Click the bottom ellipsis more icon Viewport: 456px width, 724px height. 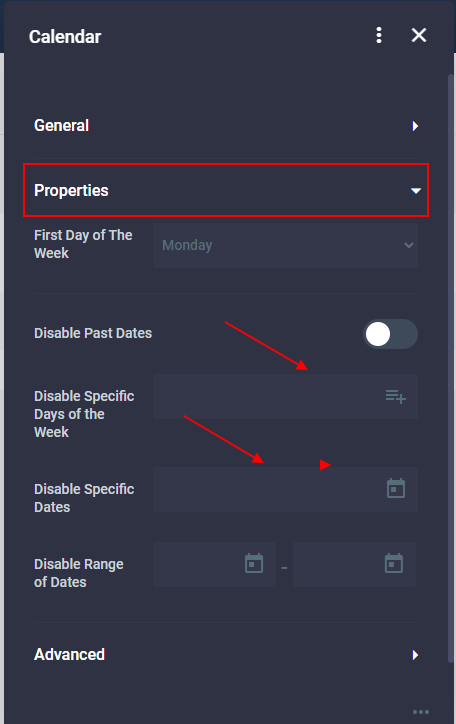coord(420,712)
